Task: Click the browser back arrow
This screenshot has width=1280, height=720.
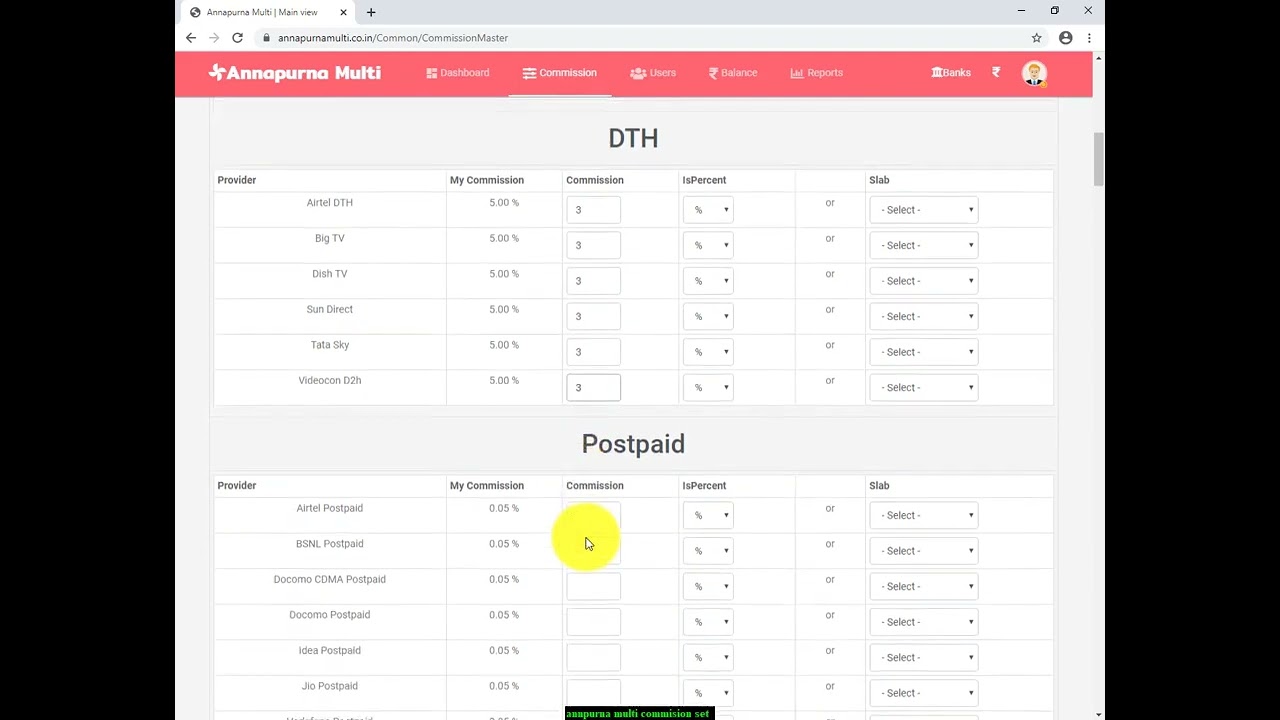Action: click(191, 38)
